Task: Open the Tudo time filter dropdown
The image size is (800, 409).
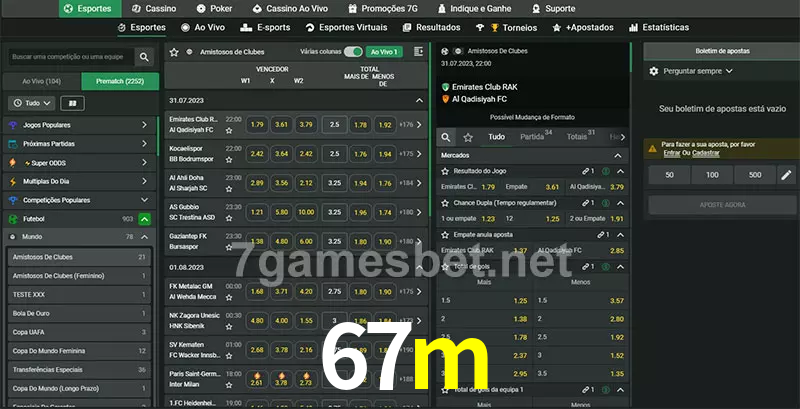Action: pos(31,103)
